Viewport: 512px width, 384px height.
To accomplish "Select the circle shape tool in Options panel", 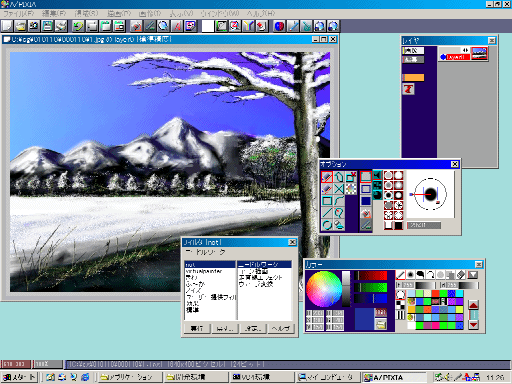I will click(327, 224).
